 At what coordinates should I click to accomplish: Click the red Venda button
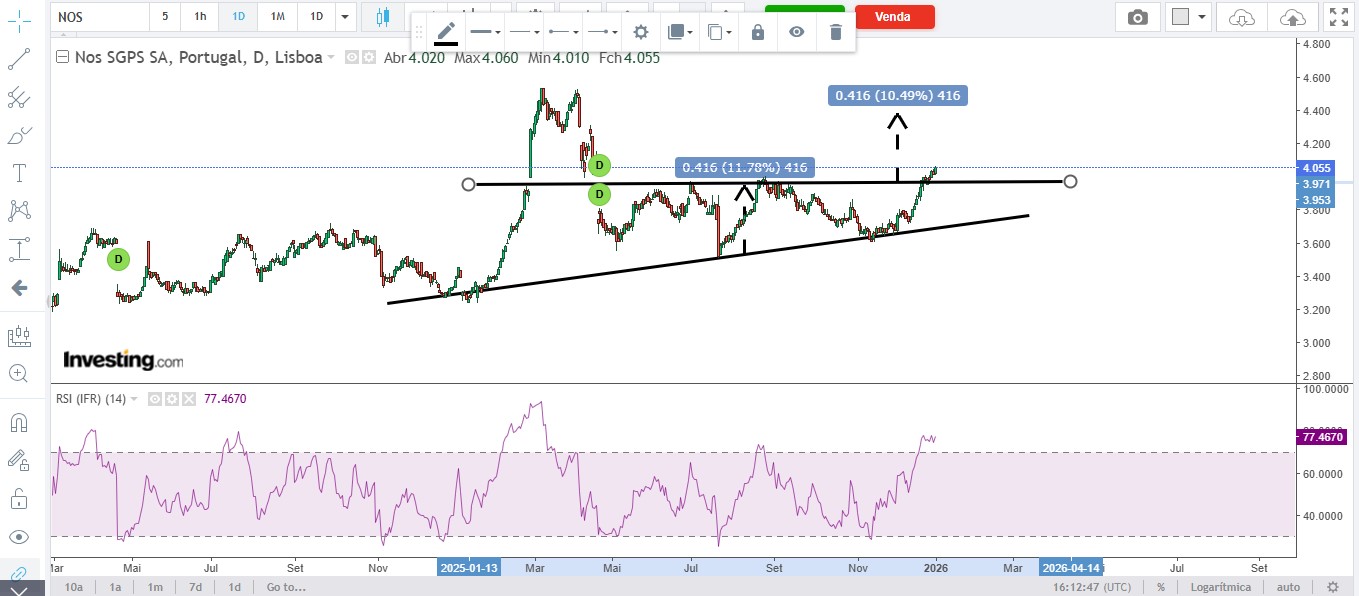point(894,16)
